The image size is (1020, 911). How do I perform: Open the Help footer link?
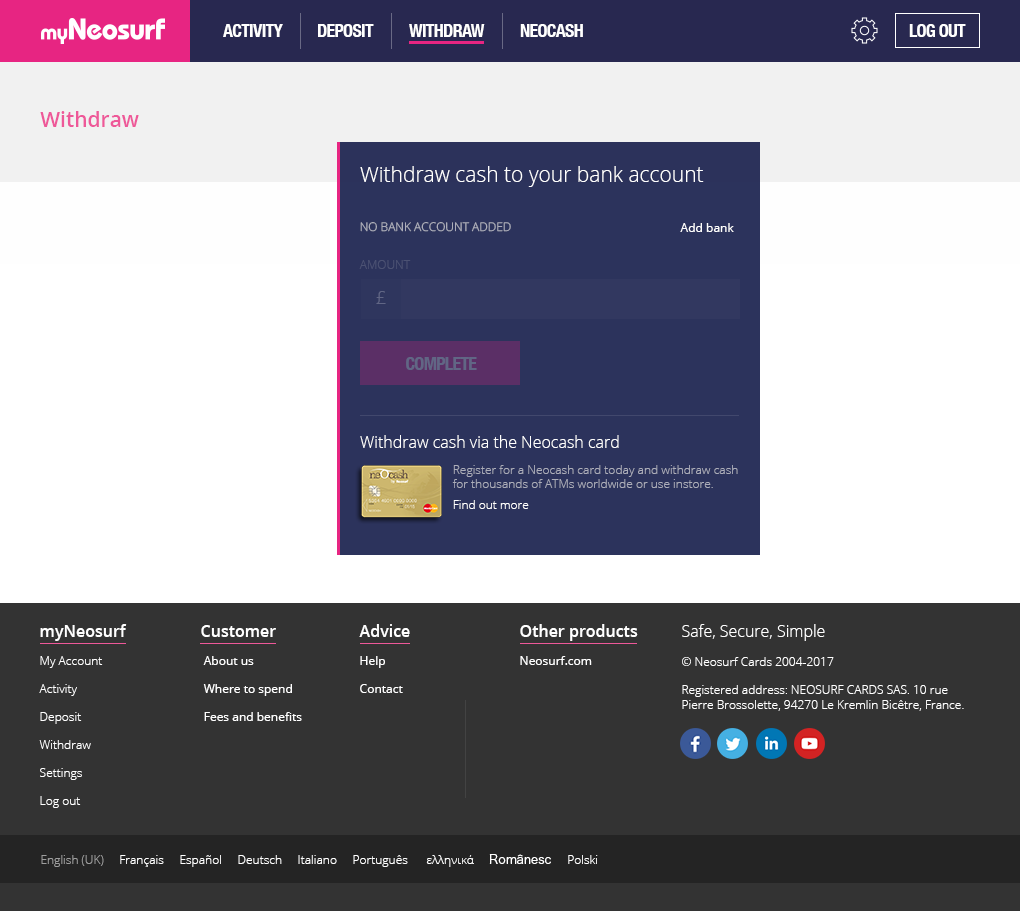click(x=372, y=660)
